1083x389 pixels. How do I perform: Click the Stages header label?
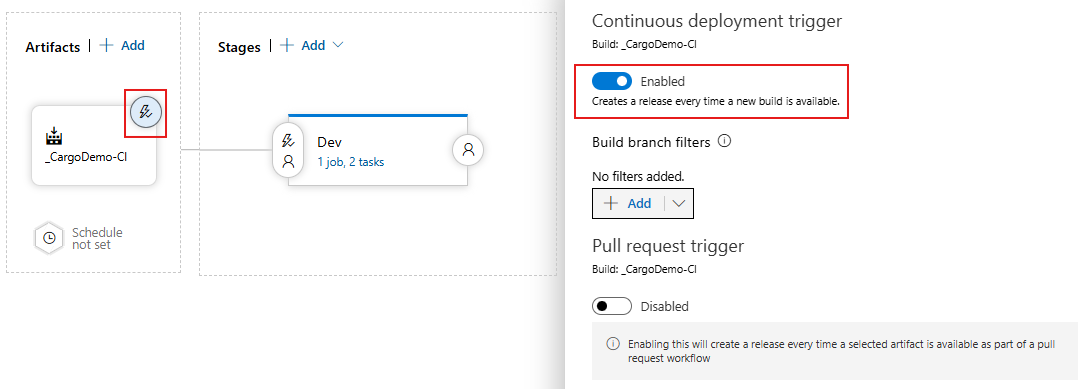pos(239,47)
